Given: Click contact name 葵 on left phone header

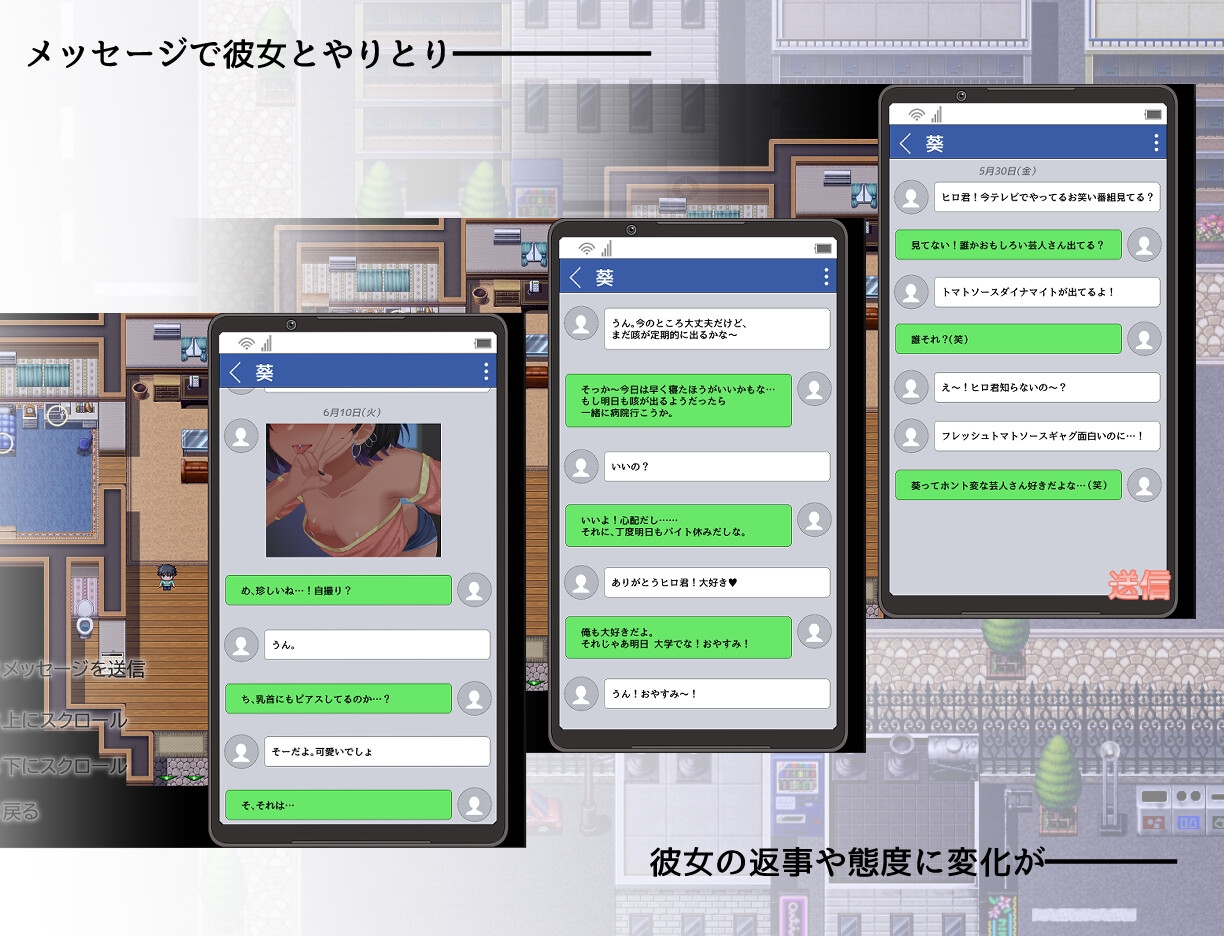Looking at the screenshot, I should pos(264,373).
